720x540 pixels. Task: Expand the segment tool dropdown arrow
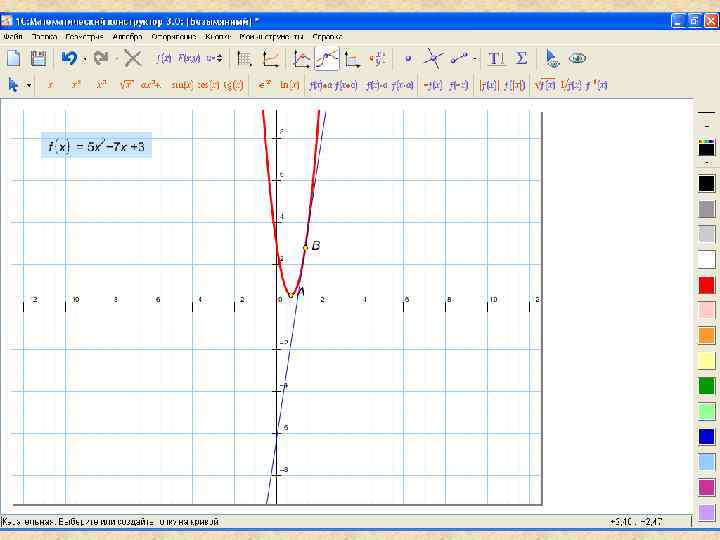pos(474,59)
